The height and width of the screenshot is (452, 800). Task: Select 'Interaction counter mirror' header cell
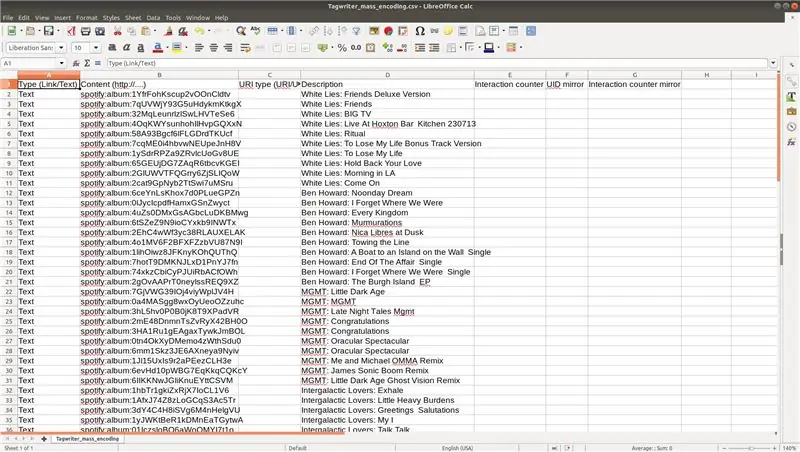pos(634,84)
